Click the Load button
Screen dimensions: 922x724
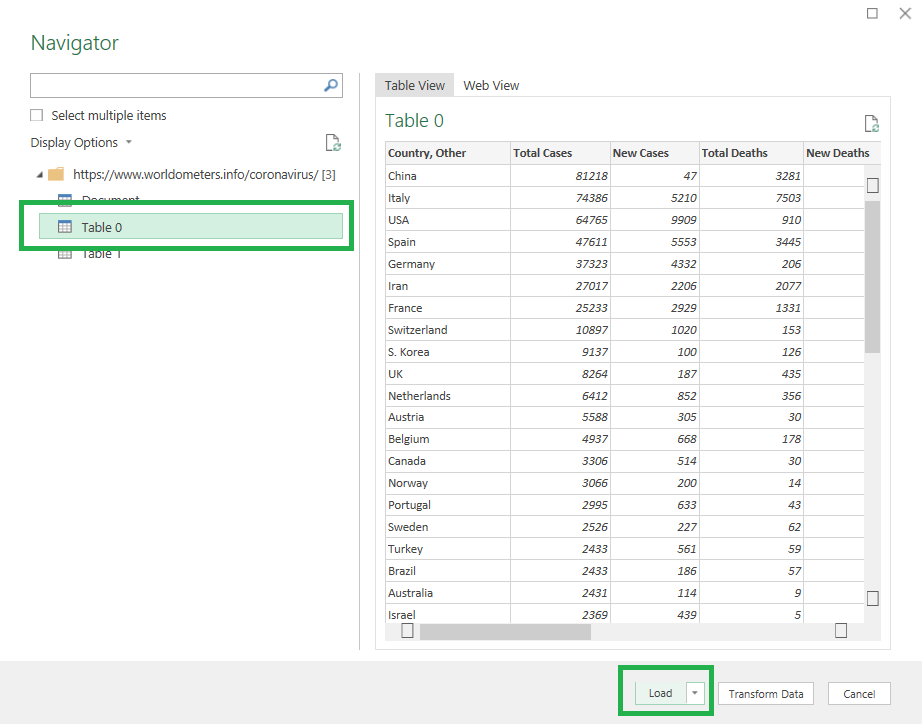(660, 693)
